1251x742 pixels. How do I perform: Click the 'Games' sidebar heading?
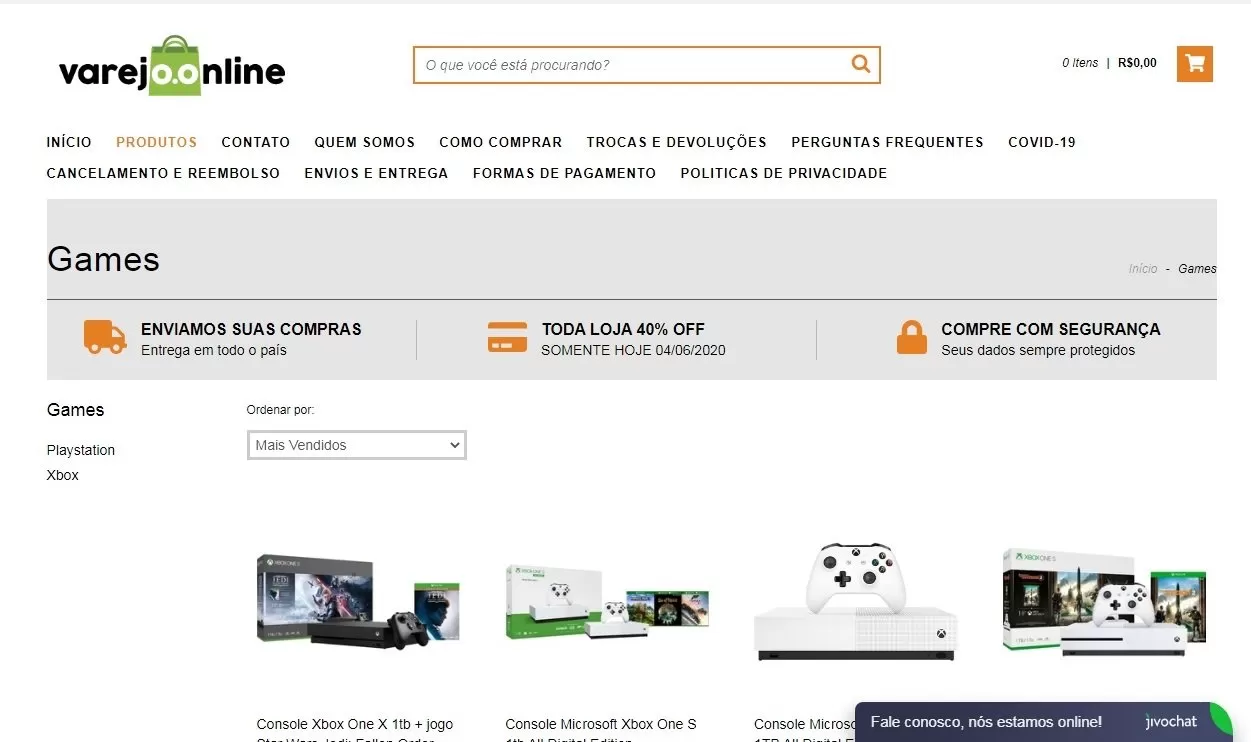click(x=75, y=410)
